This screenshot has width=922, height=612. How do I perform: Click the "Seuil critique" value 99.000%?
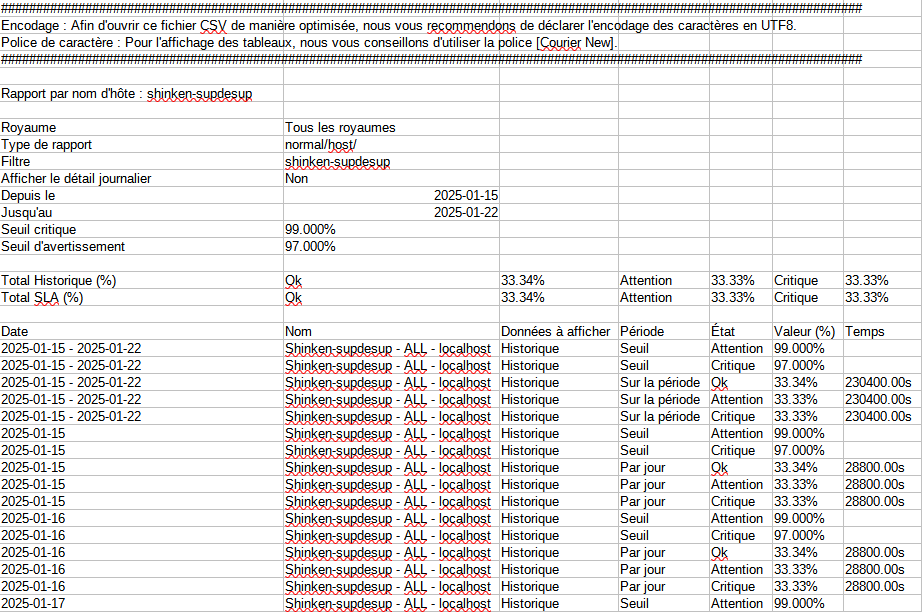point(310,230)
